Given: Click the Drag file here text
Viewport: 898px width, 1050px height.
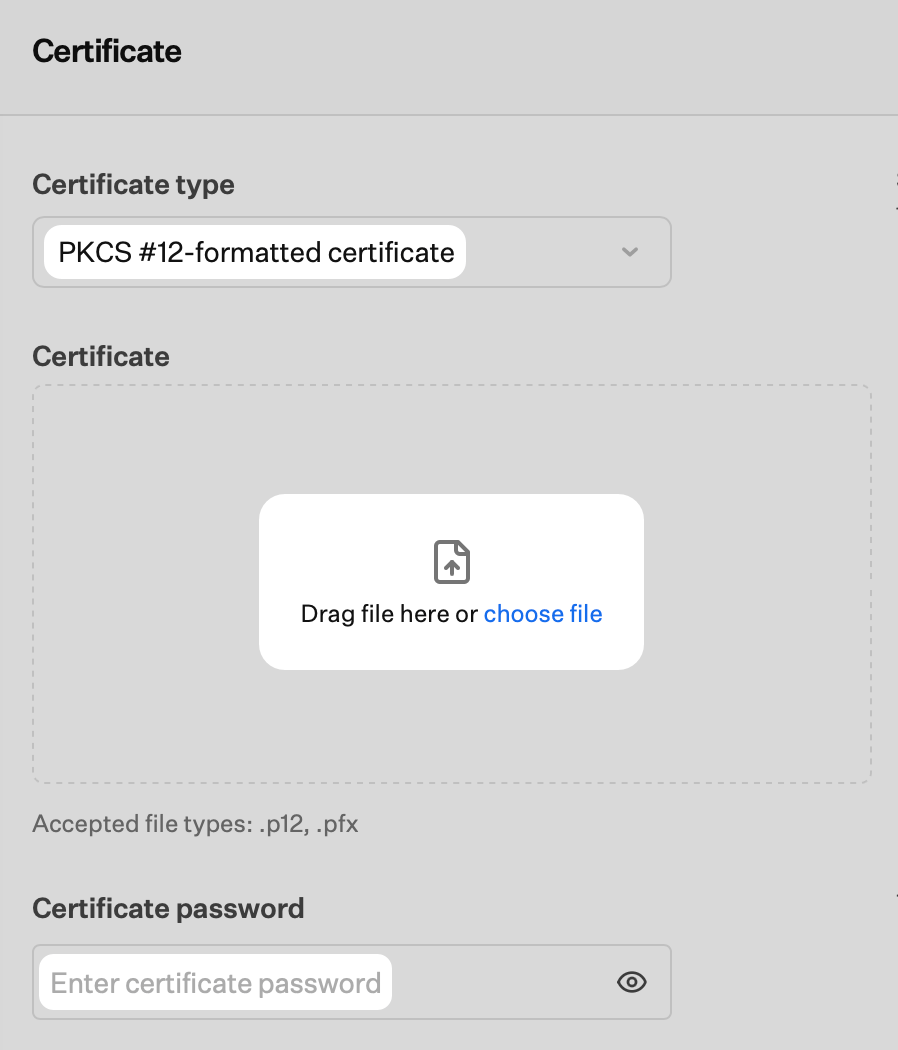Looking at the screenshot, I should pos(374,613).
